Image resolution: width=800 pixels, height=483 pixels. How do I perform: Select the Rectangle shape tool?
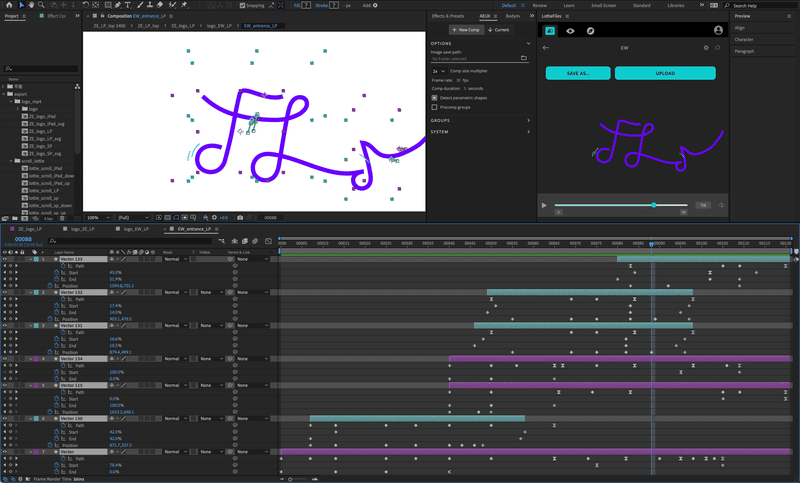[x=108, y=5]
